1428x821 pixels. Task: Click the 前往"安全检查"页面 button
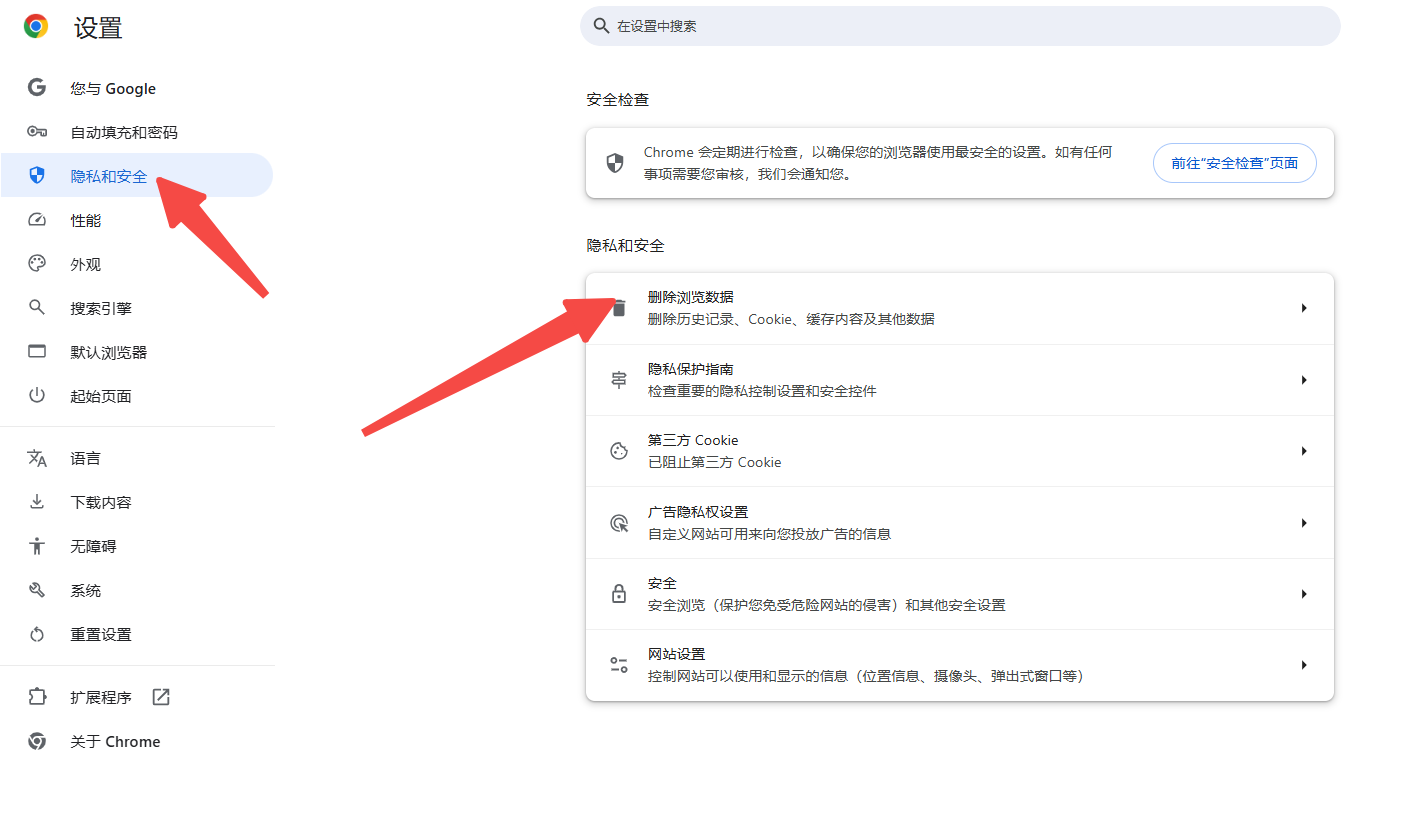1234,162
